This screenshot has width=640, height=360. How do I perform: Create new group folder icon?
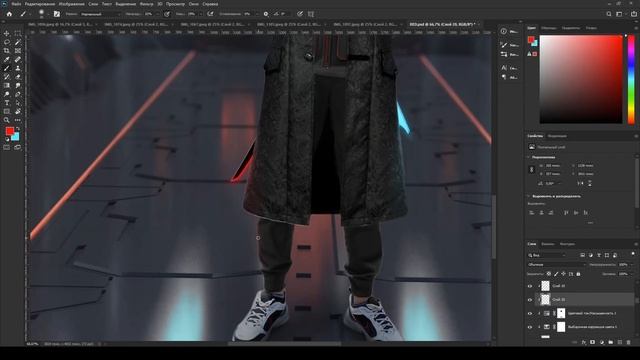[x=611, y=342]
